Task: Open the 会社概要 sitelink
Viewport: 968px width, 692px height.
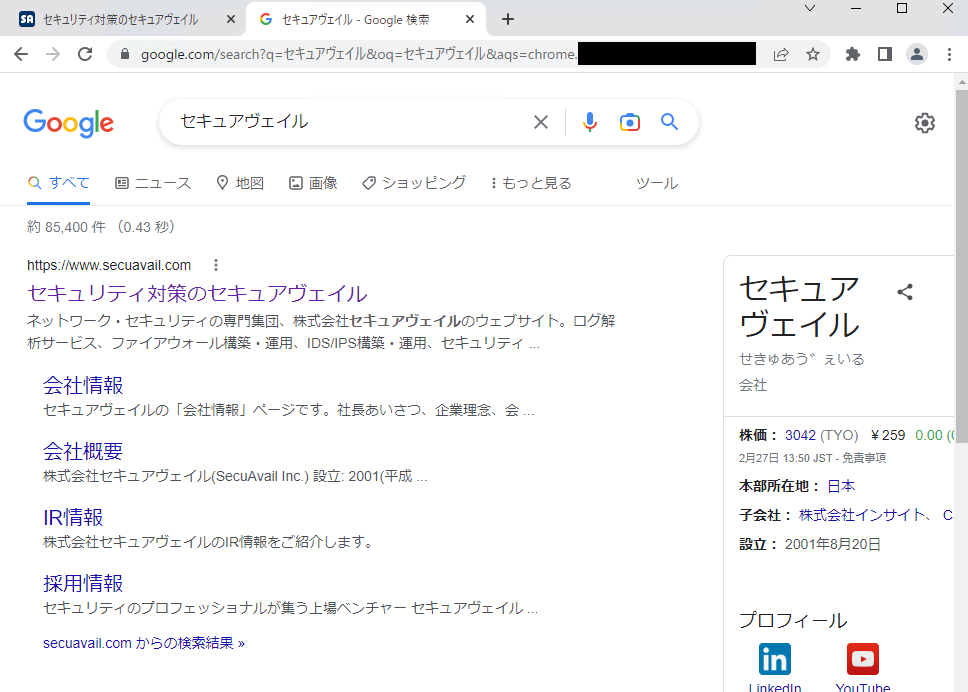Action: tap(83, 451)
